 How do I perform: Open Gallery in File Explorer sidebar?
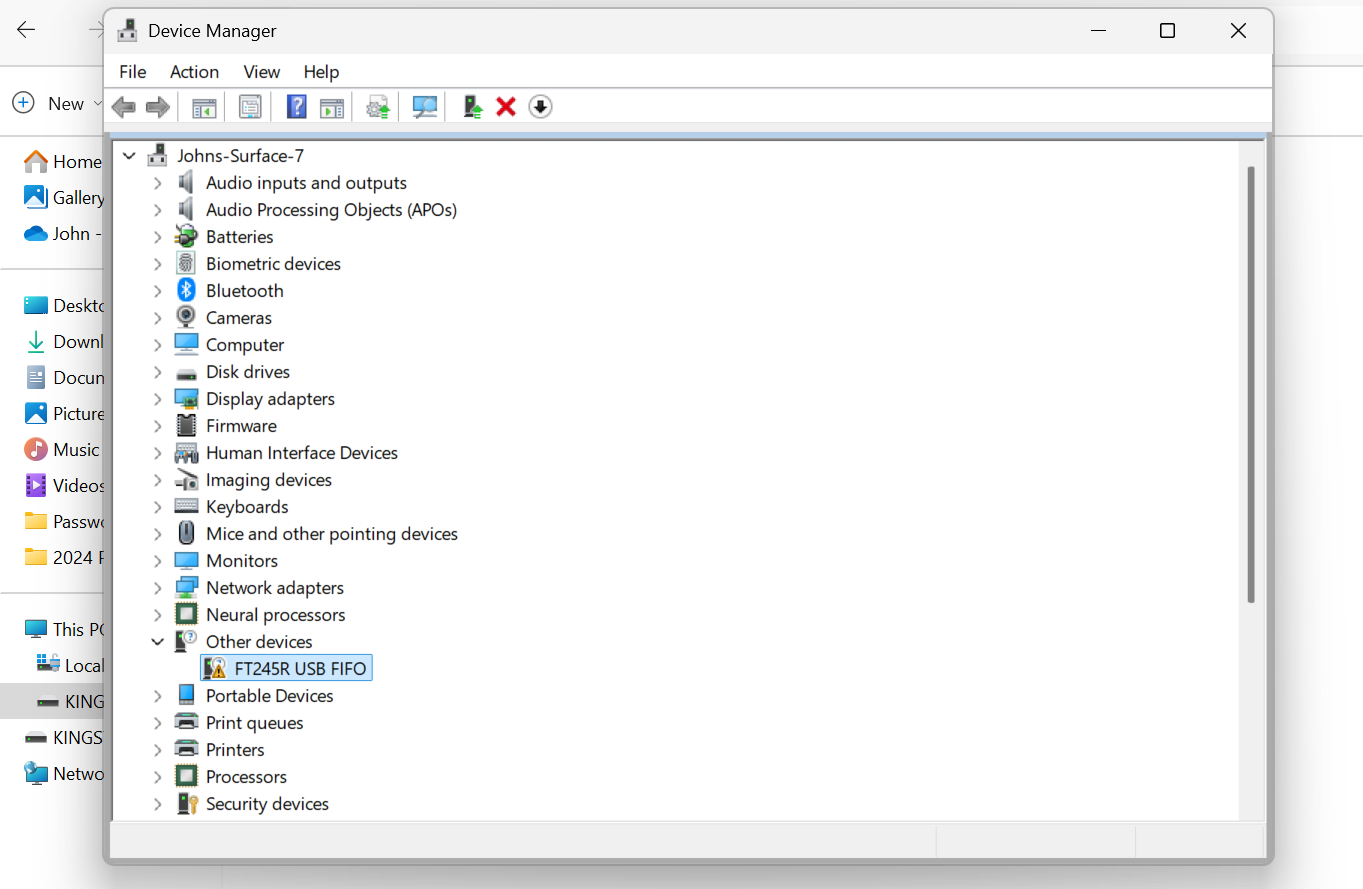64,198
